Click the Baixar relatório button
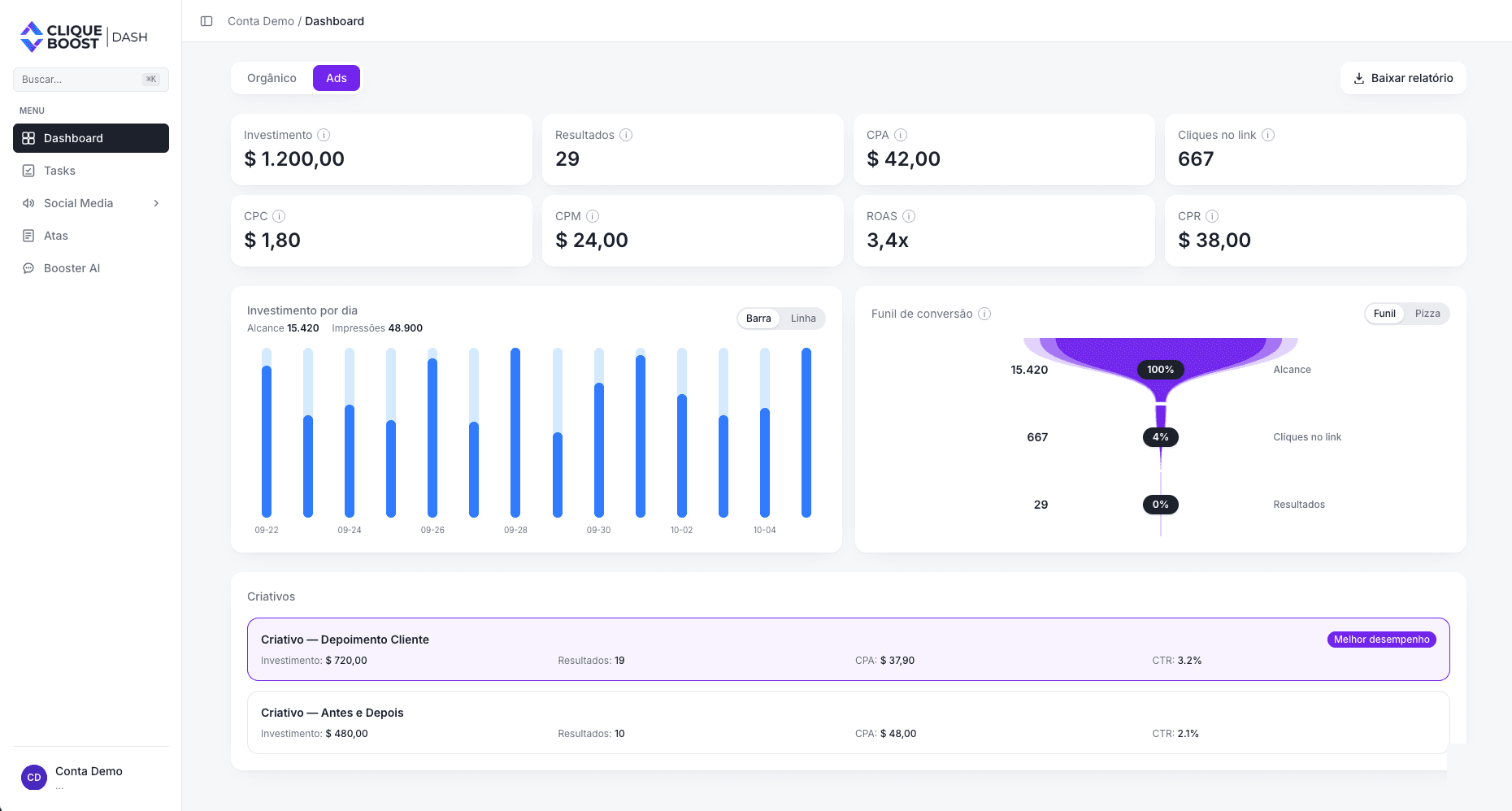The height and width of the screenshot is (811, 1512). [x=1403, y=78]
